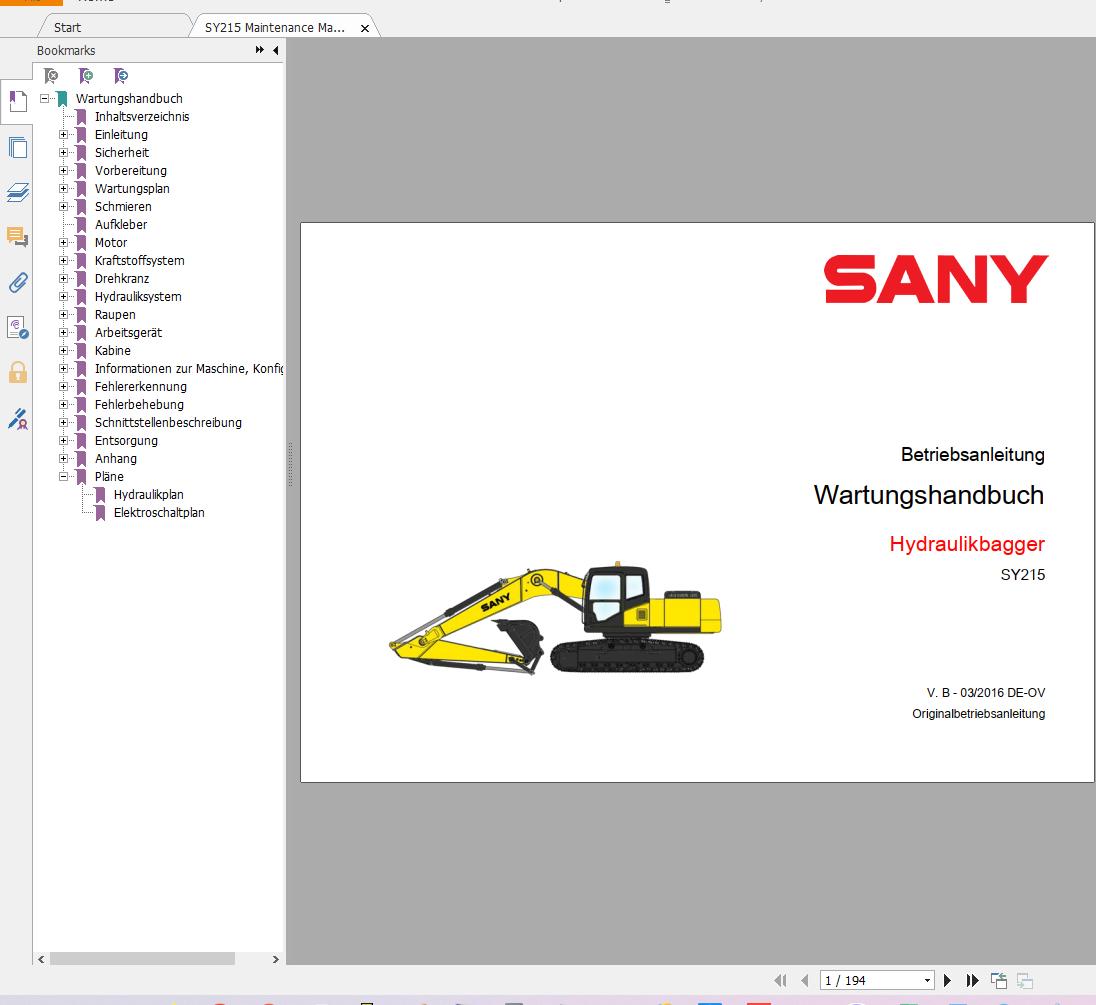Collapse the Pläne bookmark node

[x=64, y=477]
